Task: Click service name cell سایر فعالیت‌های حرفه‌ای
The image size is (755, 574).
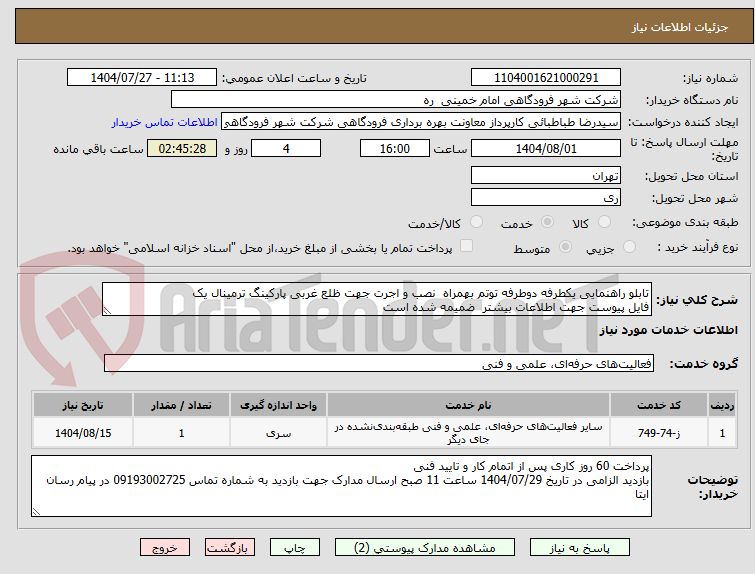Action: point(468,433)
